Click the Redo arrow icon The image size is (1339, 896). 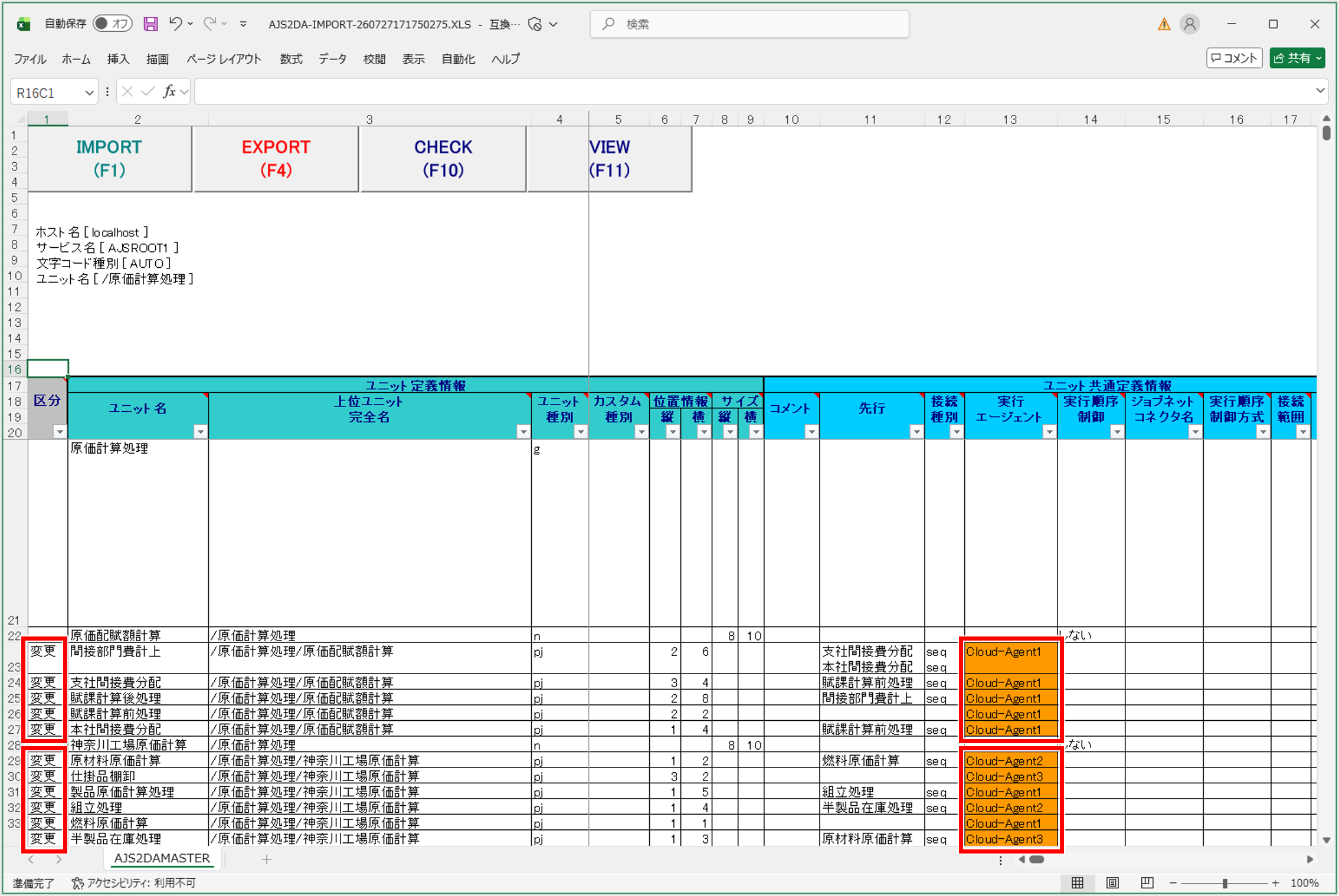[x=209, y=24]
